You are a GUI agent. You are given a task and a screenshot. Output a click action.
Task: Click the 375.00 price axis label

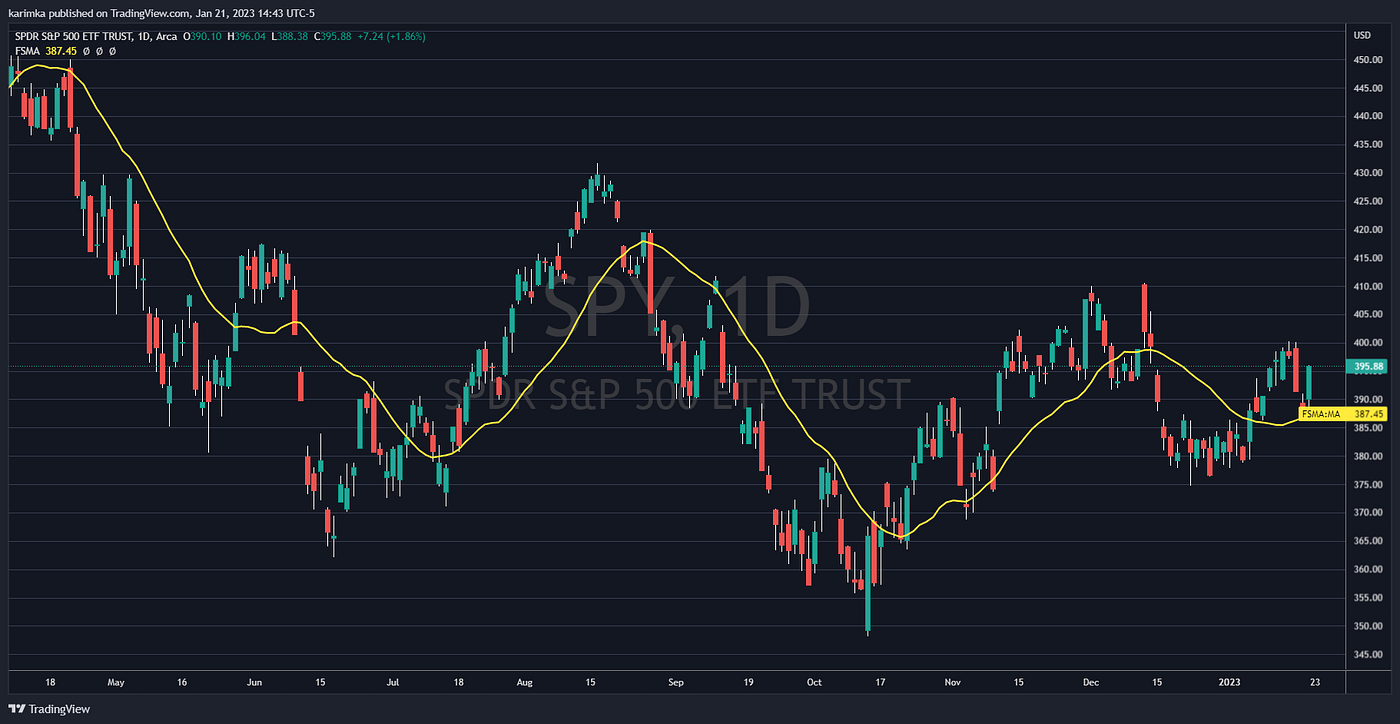point(1366,485)
